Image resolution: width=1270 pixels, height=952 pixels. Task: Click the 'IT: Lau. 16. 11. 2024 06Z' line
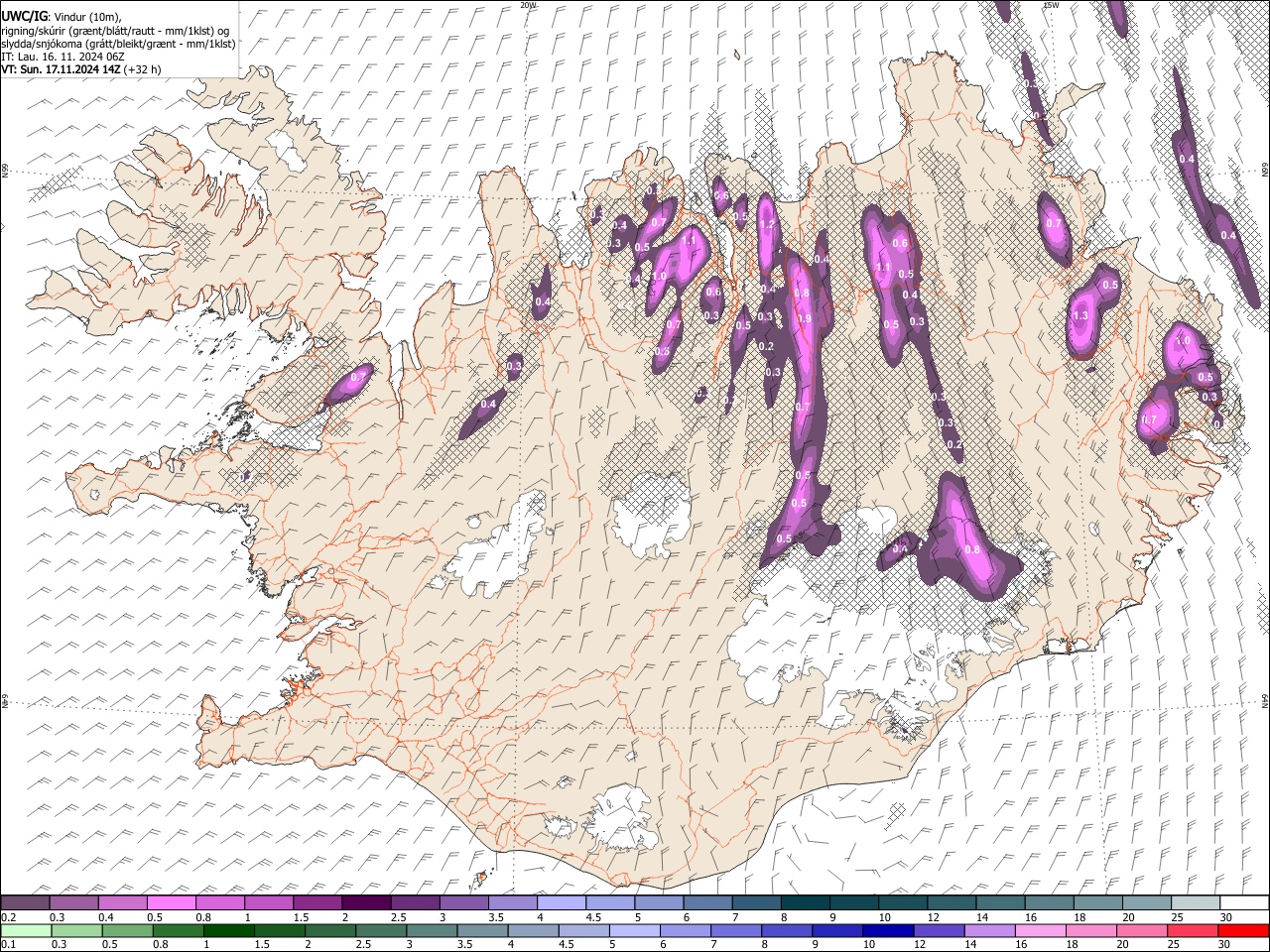pos(63,57)
